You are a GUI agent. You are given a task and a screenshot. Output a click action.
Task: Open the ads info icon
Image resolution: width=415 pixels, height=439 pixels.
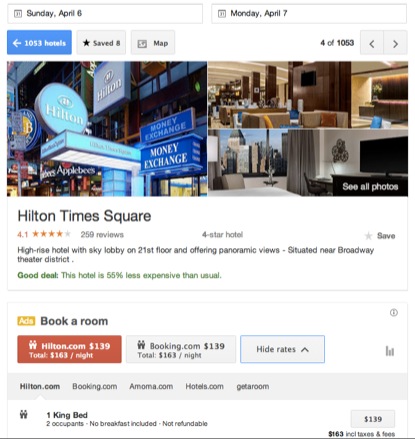[x=394, y=312]
